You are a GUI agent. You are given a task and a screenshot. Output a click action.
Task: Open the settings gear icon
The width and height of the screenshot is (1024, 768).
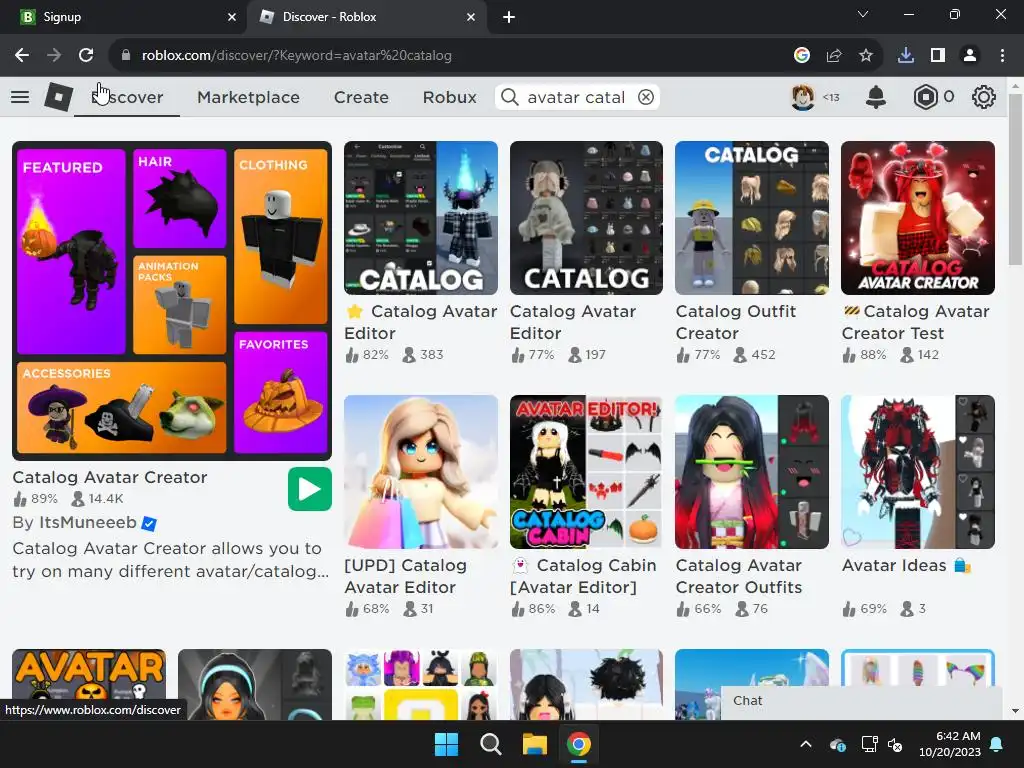[x=984, y=97]
